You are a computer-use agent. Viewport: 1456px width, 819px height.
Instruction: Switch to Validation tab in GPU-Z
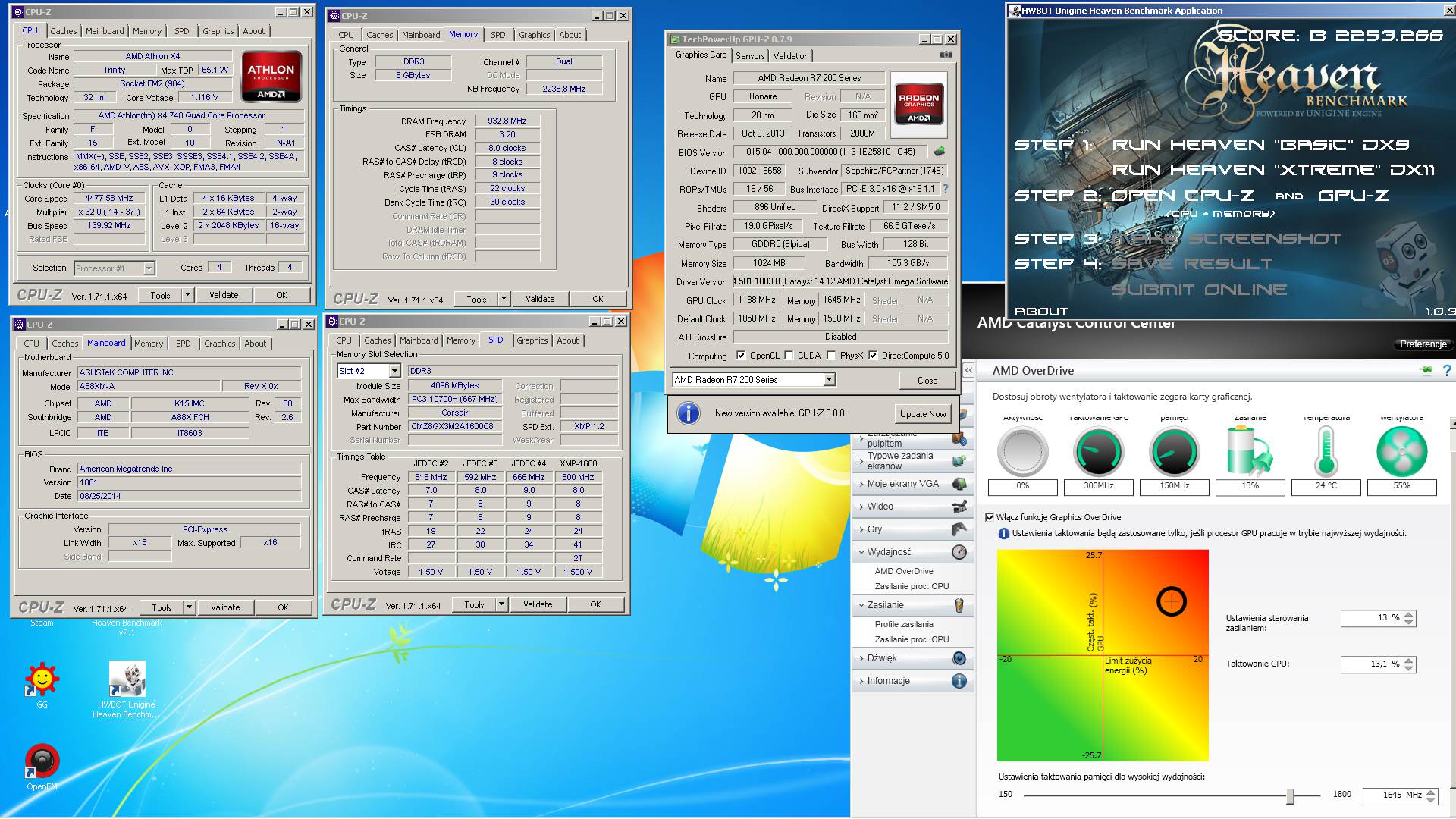pos(791,56)
